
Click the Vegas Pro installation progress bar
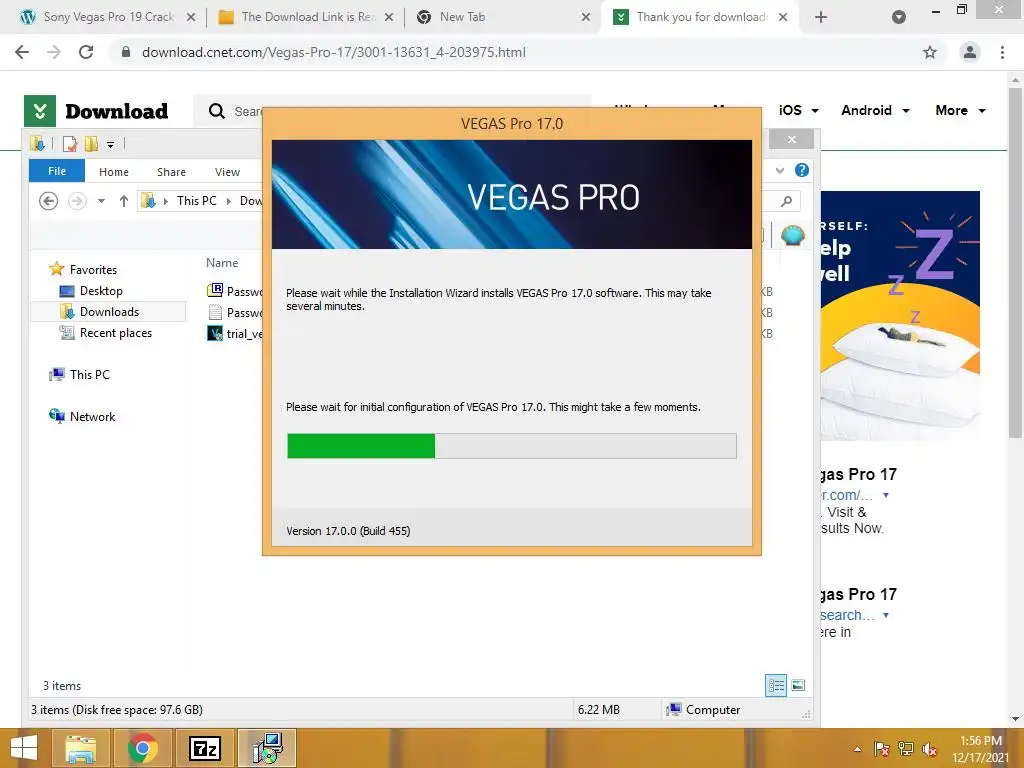pos(511,446)
